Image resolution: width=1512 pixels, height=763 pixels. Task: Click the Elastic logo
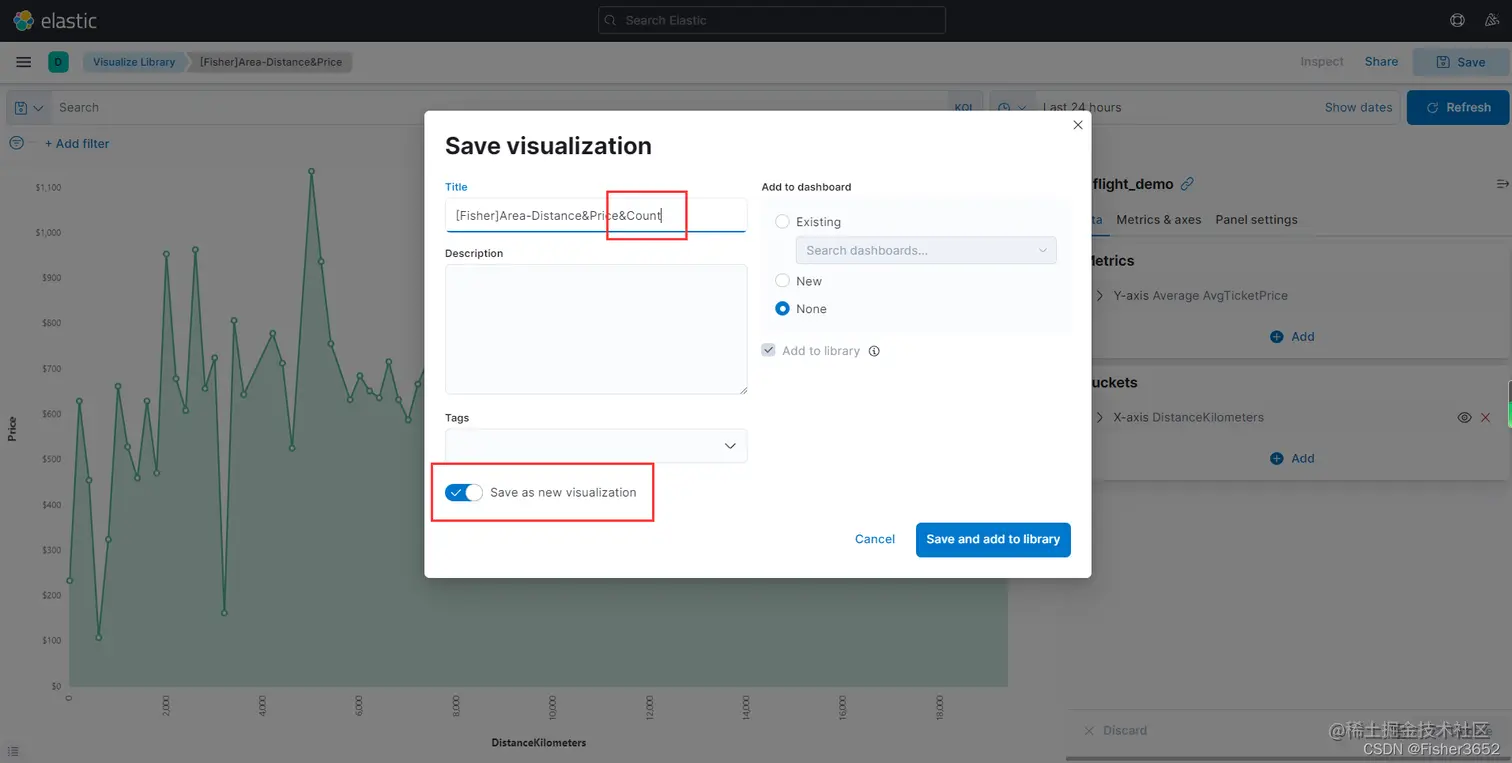tap(54, 20)
